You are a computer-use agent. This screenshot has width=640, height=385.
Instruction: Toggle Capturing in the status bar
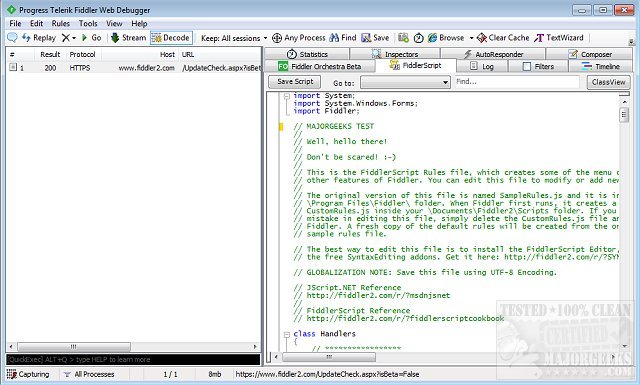click(x=28, y=374)
